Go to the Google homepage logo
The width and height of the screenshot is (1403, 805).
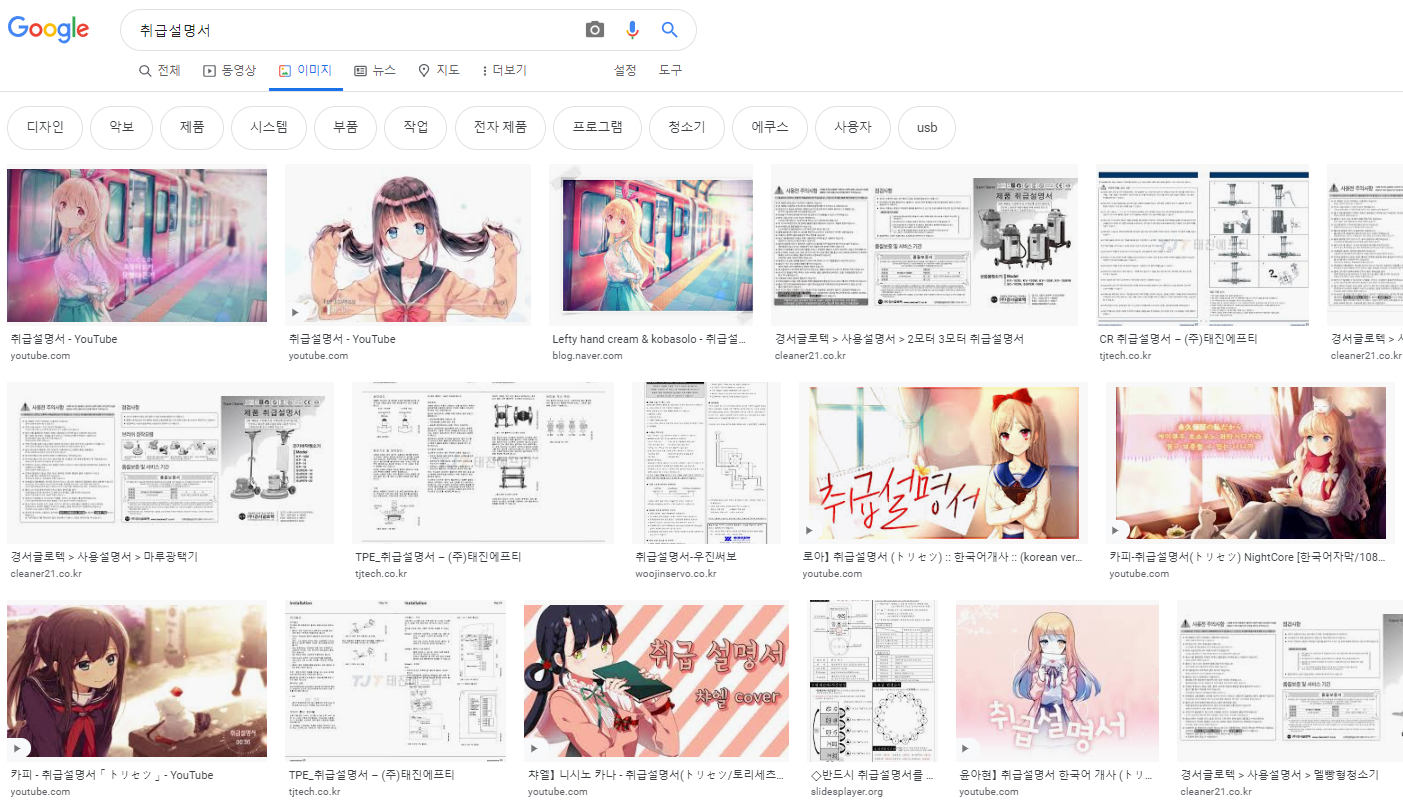(48, 29)
